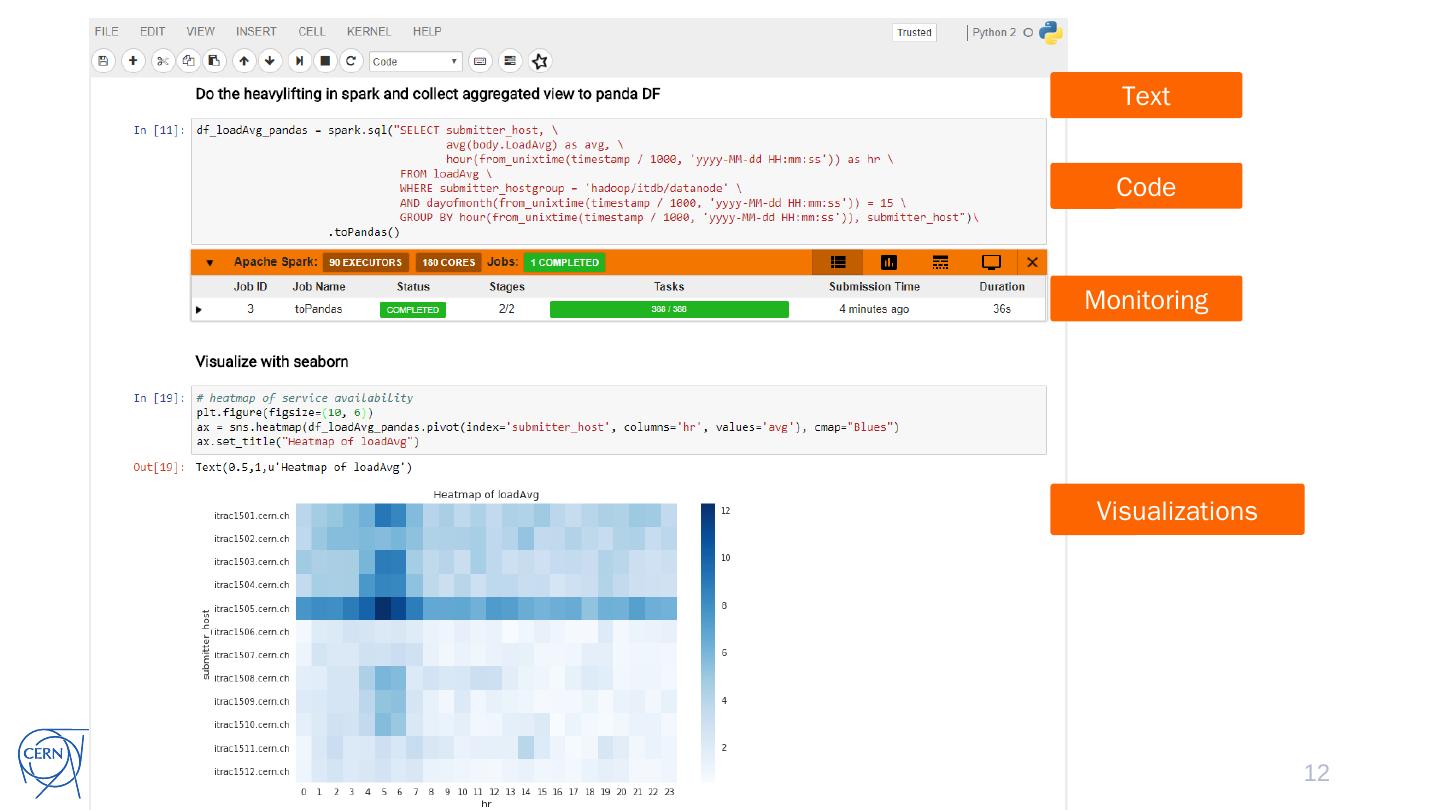Open the FILE menu

(106, 32)
